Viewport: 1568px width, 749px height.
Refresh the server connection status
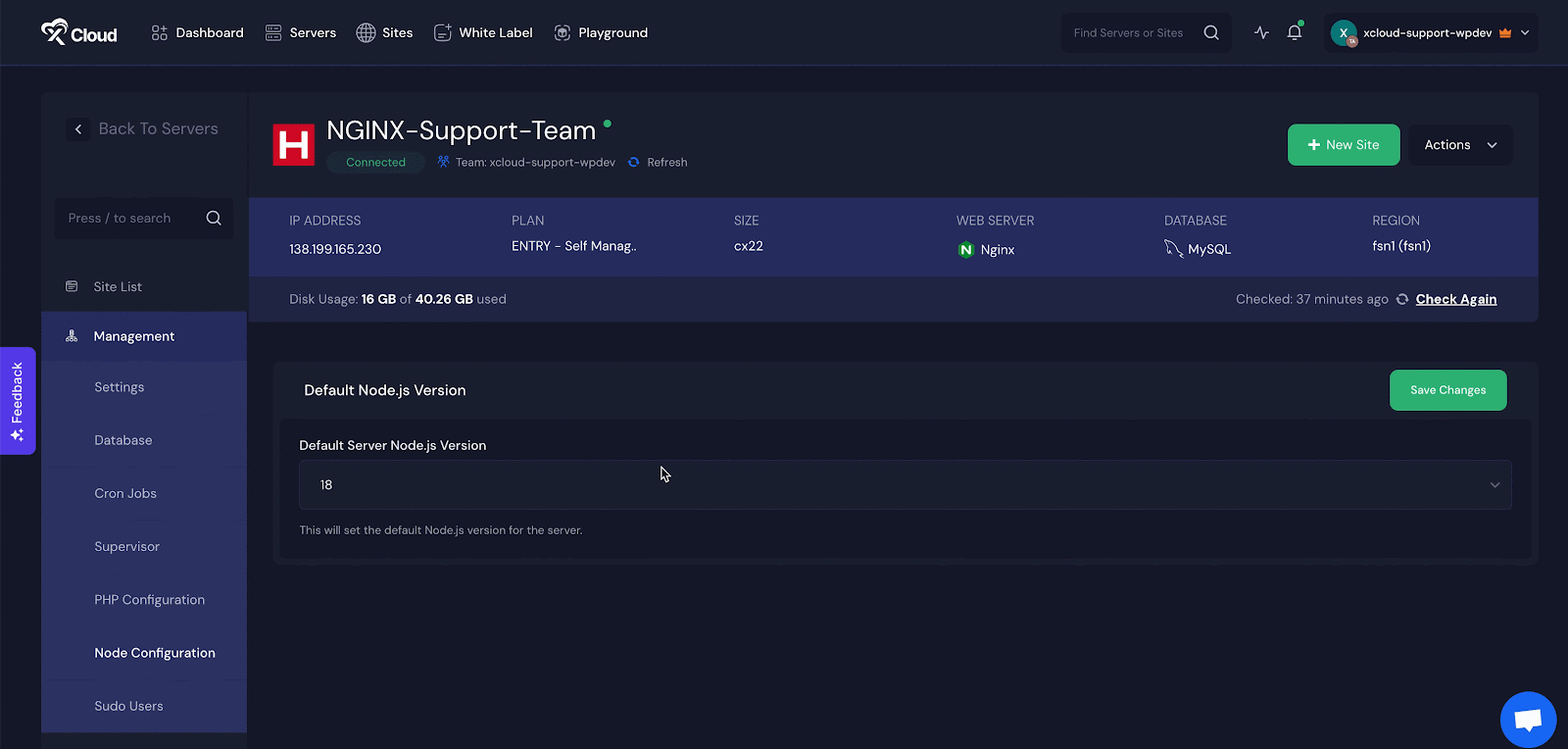click(x=659, y=163)
